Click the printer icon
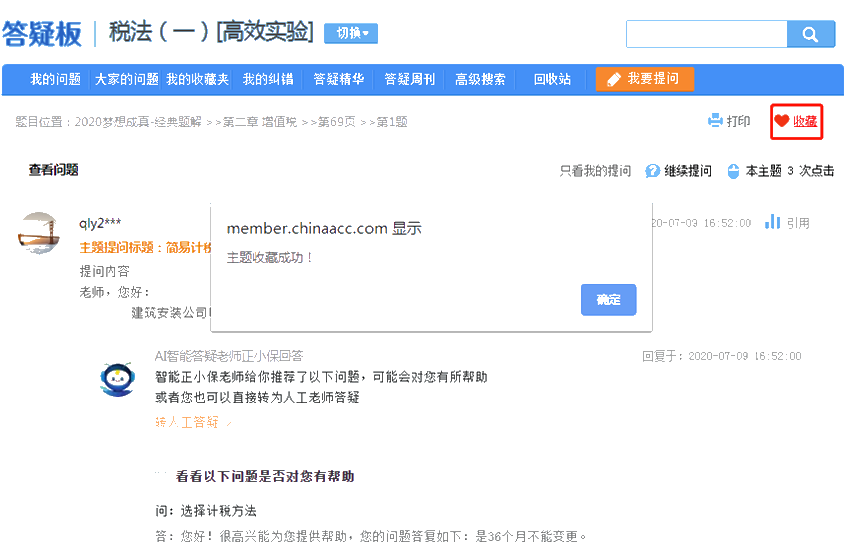This screenshot has height=550, width=845. 715,121
